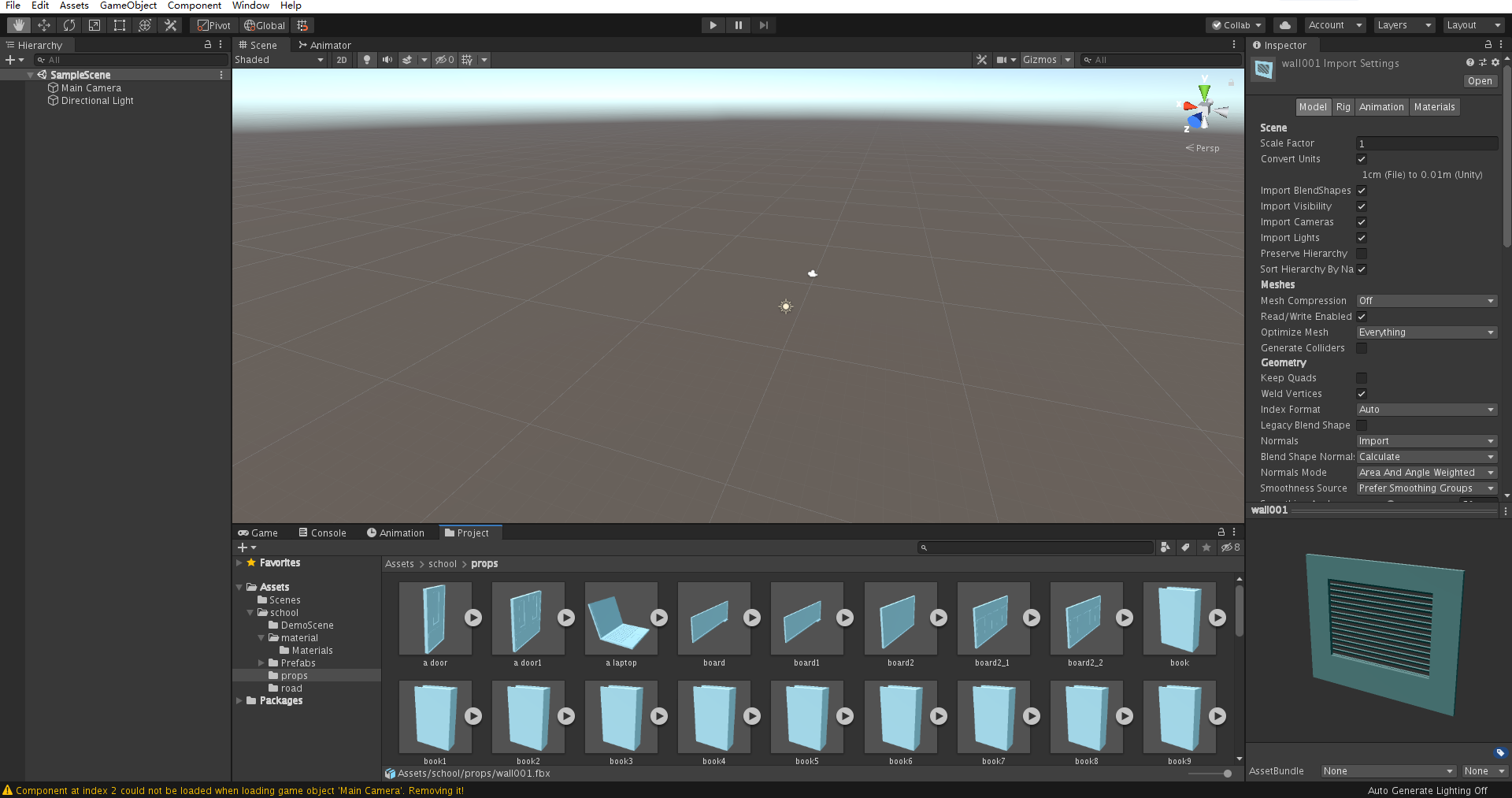Toggle grid snapping icon in toolbar
The width and height of the screenshot is (1512, 798).
point(303,25)
